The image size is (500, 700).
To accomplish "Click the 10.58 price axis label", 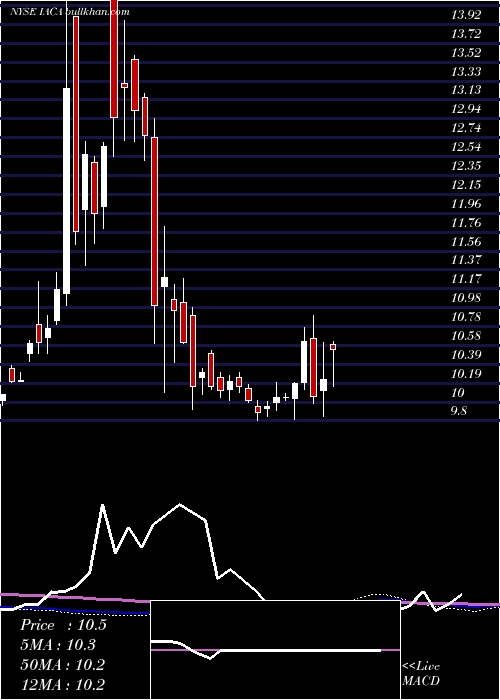I will pyautogui.click(x=466, y=336).
